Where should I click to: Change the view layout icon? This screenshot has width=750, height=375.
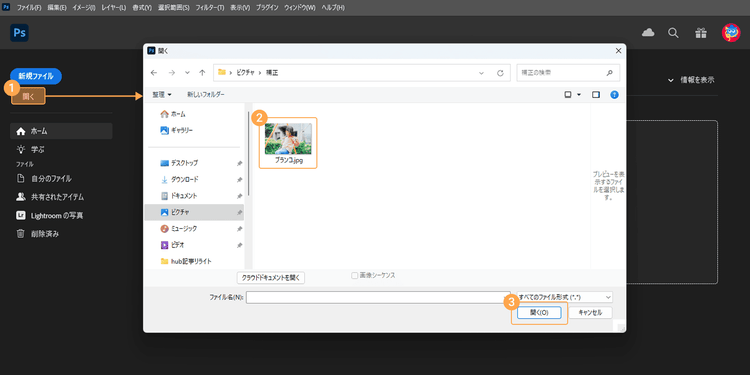tap(568, 95)
